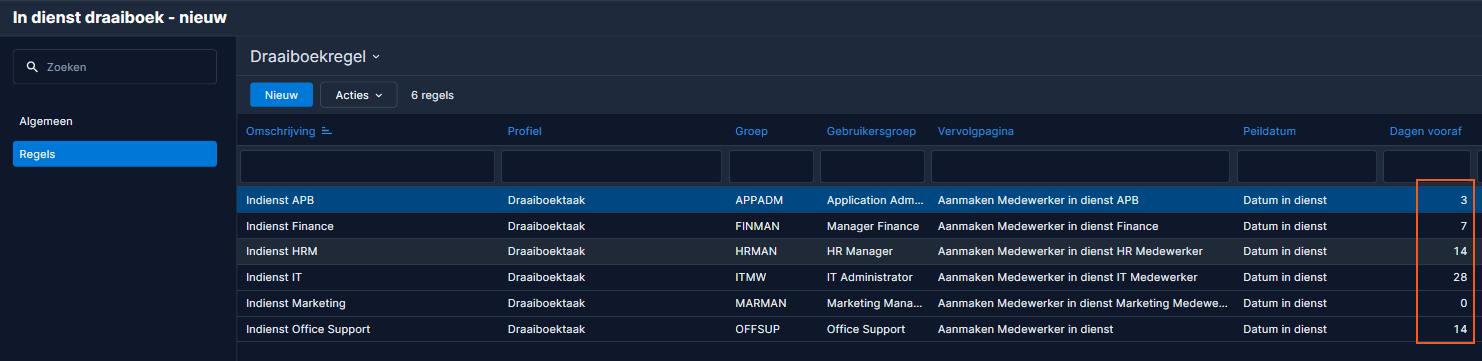This screenshot has width=1482, height=361.
Task: Click the Peildatum filter input
Action: [x=1306, y=166]
